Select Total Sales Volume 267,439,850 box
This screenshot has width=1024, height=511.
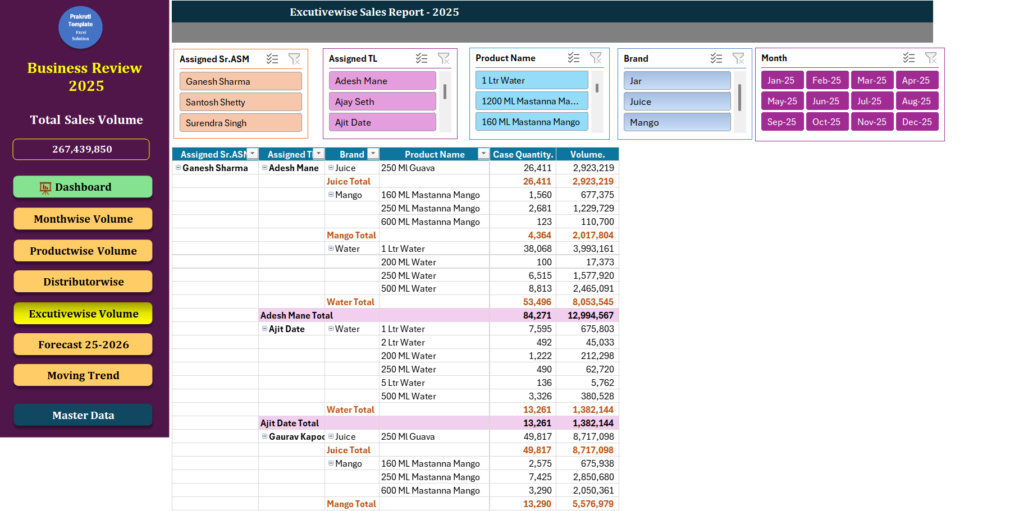[x=81, y=149]
